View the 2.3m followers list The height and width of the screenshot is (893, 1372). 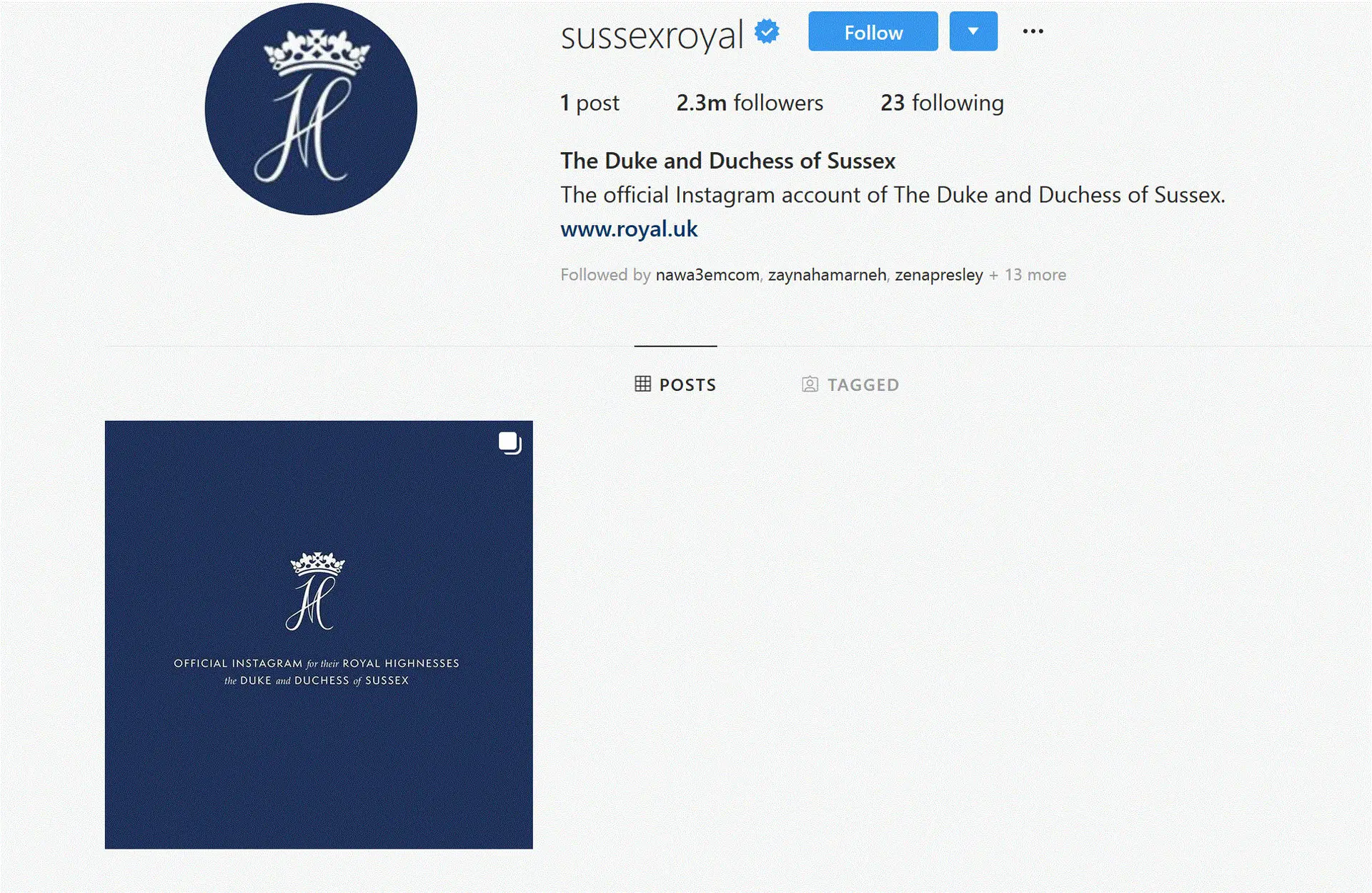tap(750, 103)
